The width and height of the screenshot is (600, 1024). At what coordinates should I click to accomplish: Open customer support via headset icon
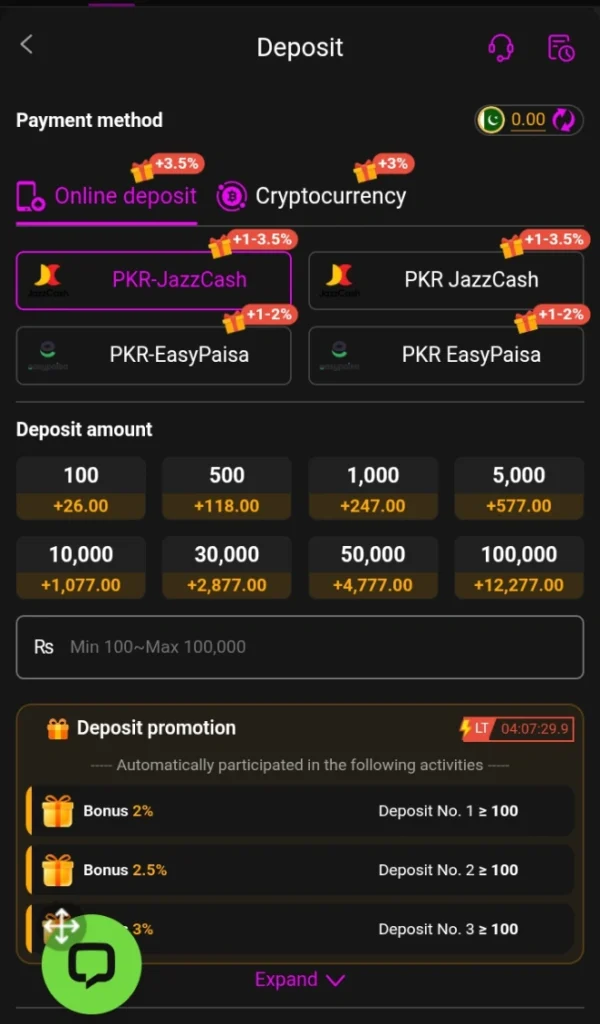point(501,47)
